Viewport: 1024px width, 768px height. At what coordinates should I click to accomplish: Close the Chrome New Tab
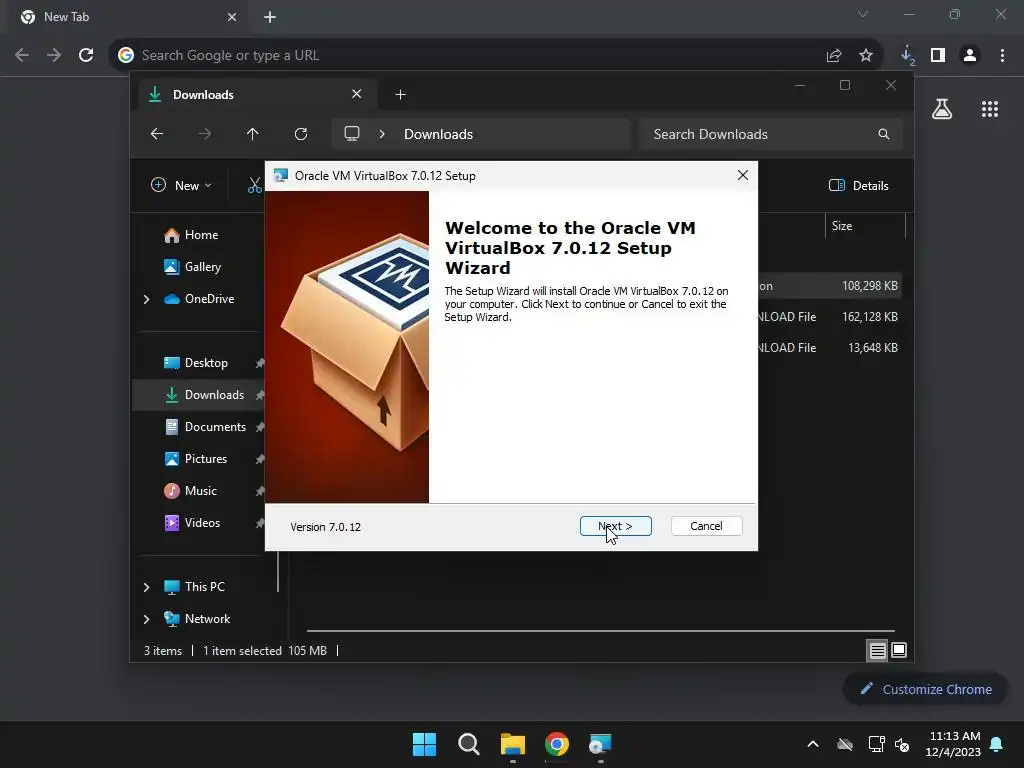pyautogui.click(x=232, y=17)
